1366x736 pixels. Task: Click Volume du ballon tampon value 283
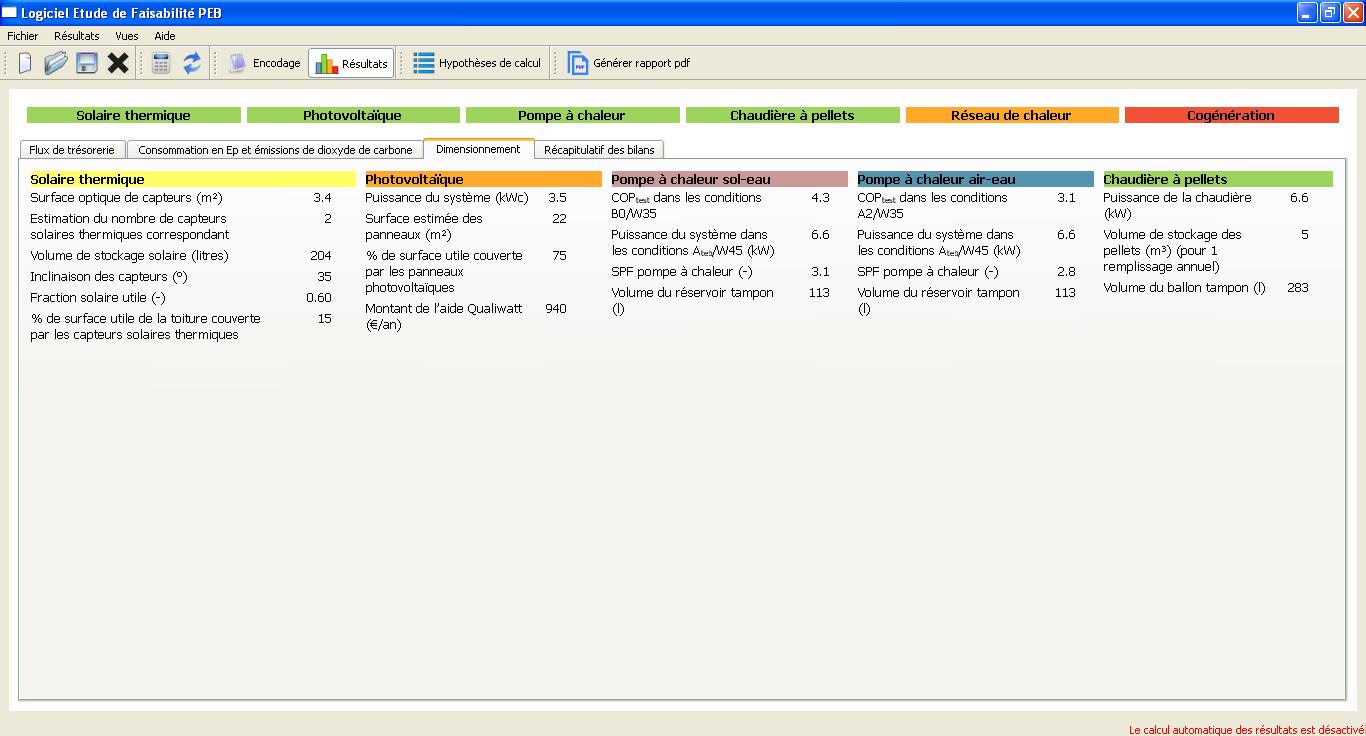click(x=1298, y=288)
